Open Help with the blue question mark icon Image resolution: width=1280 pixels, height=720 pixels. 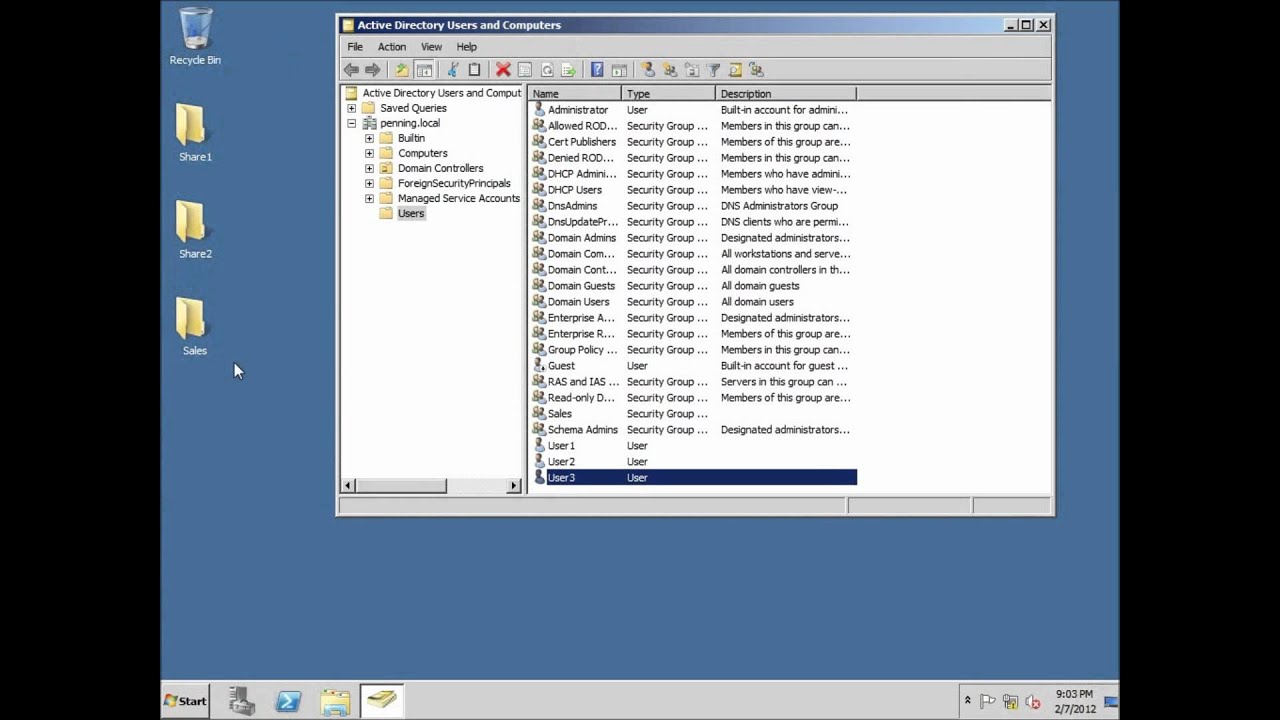point(597,70)
